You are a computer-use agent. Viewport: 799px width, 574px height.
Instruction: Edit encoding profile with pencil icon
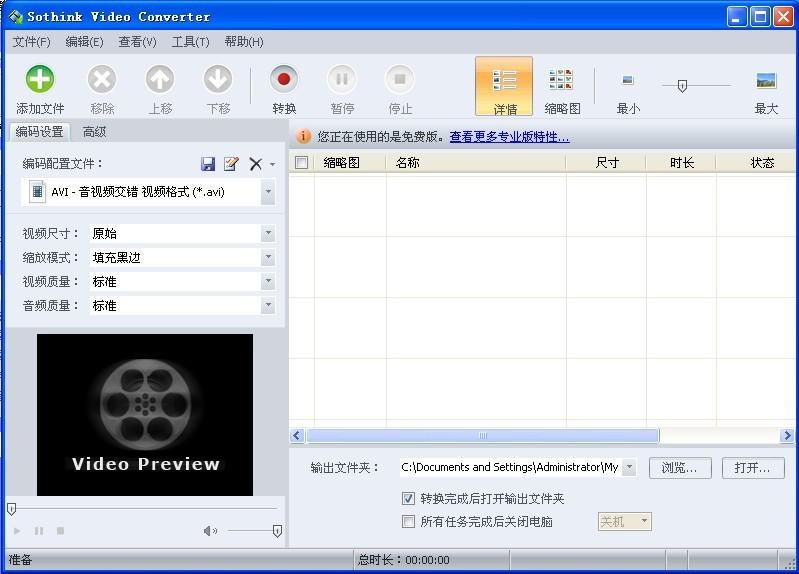coord(231,164)
